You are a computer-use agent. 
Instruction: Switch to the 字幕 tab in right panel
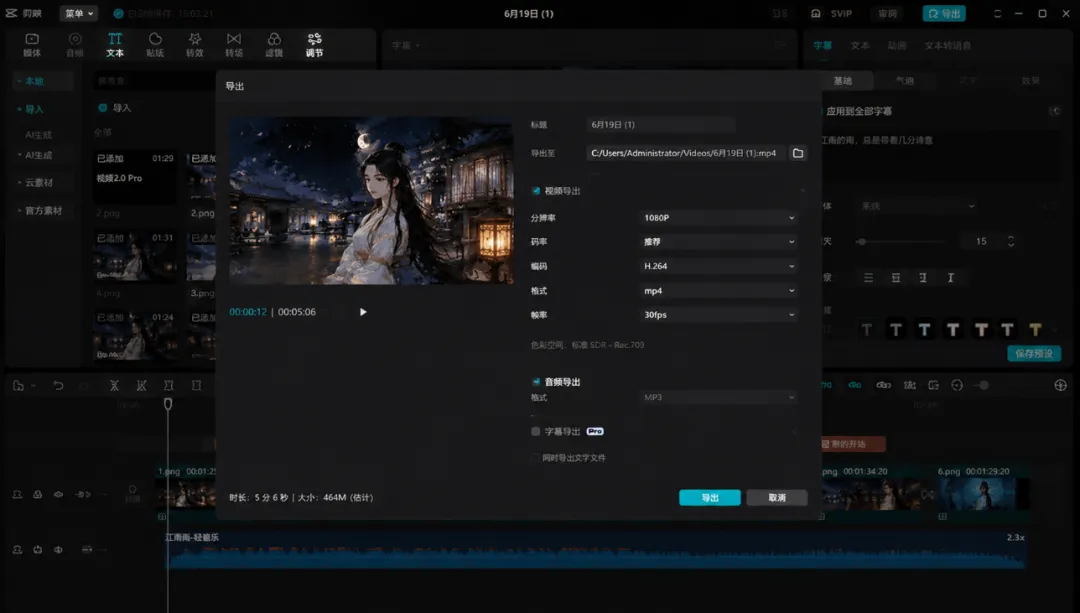[822, 45]
